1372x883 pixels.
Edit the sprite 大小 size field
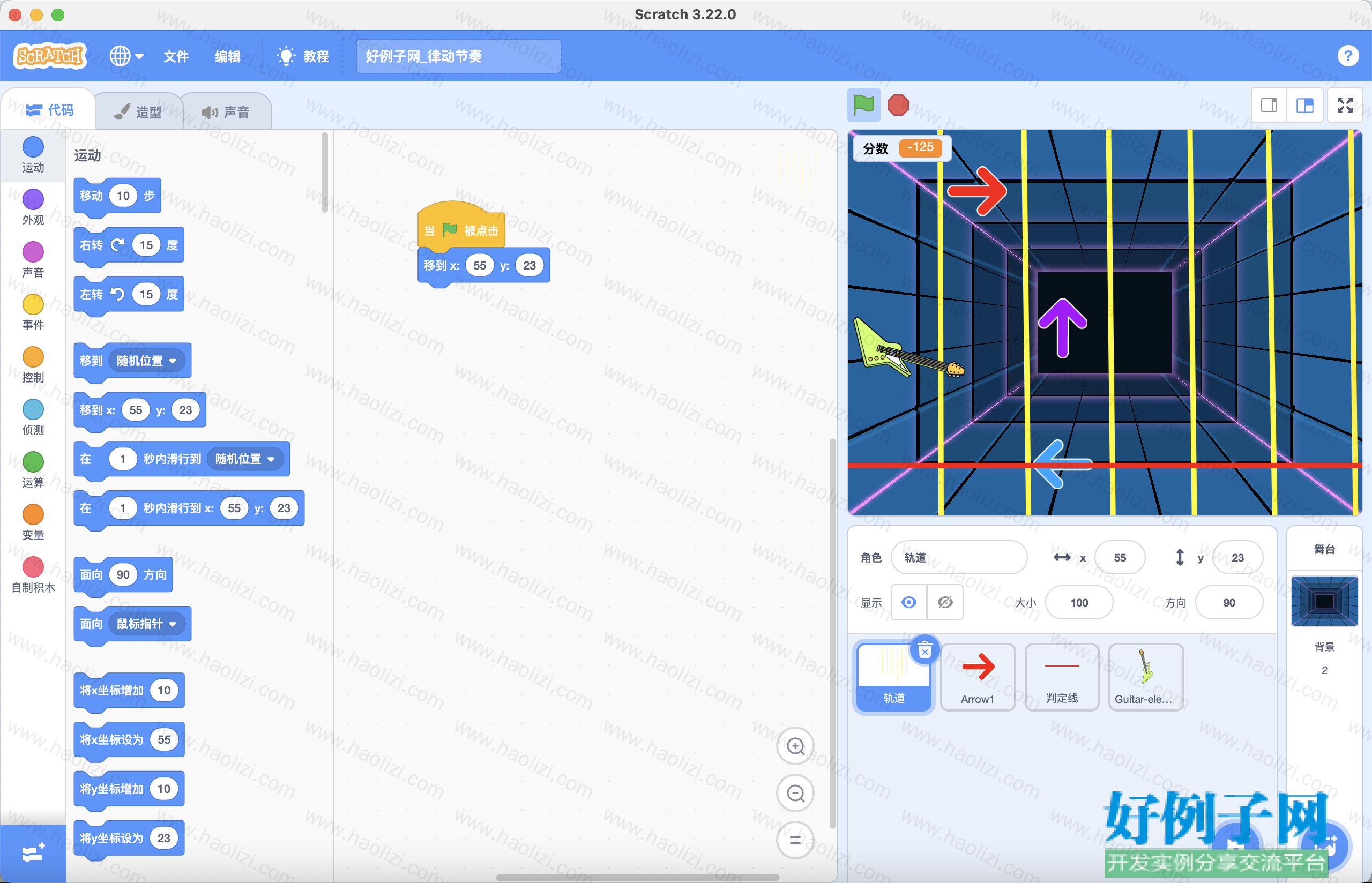1079,602
